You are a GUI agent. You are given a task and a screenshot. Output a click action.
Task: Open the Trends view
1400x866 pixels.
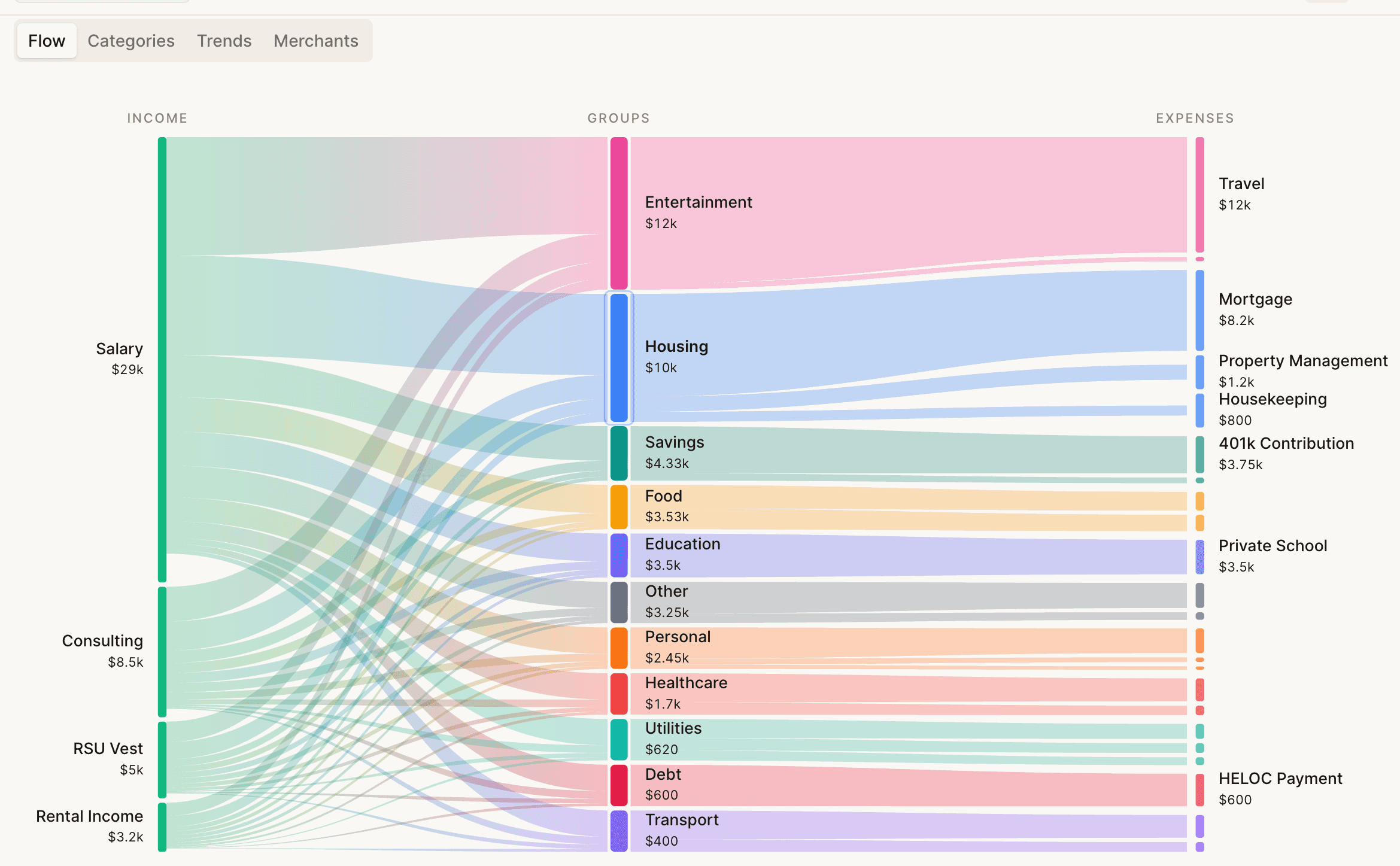tap(223, 40)
